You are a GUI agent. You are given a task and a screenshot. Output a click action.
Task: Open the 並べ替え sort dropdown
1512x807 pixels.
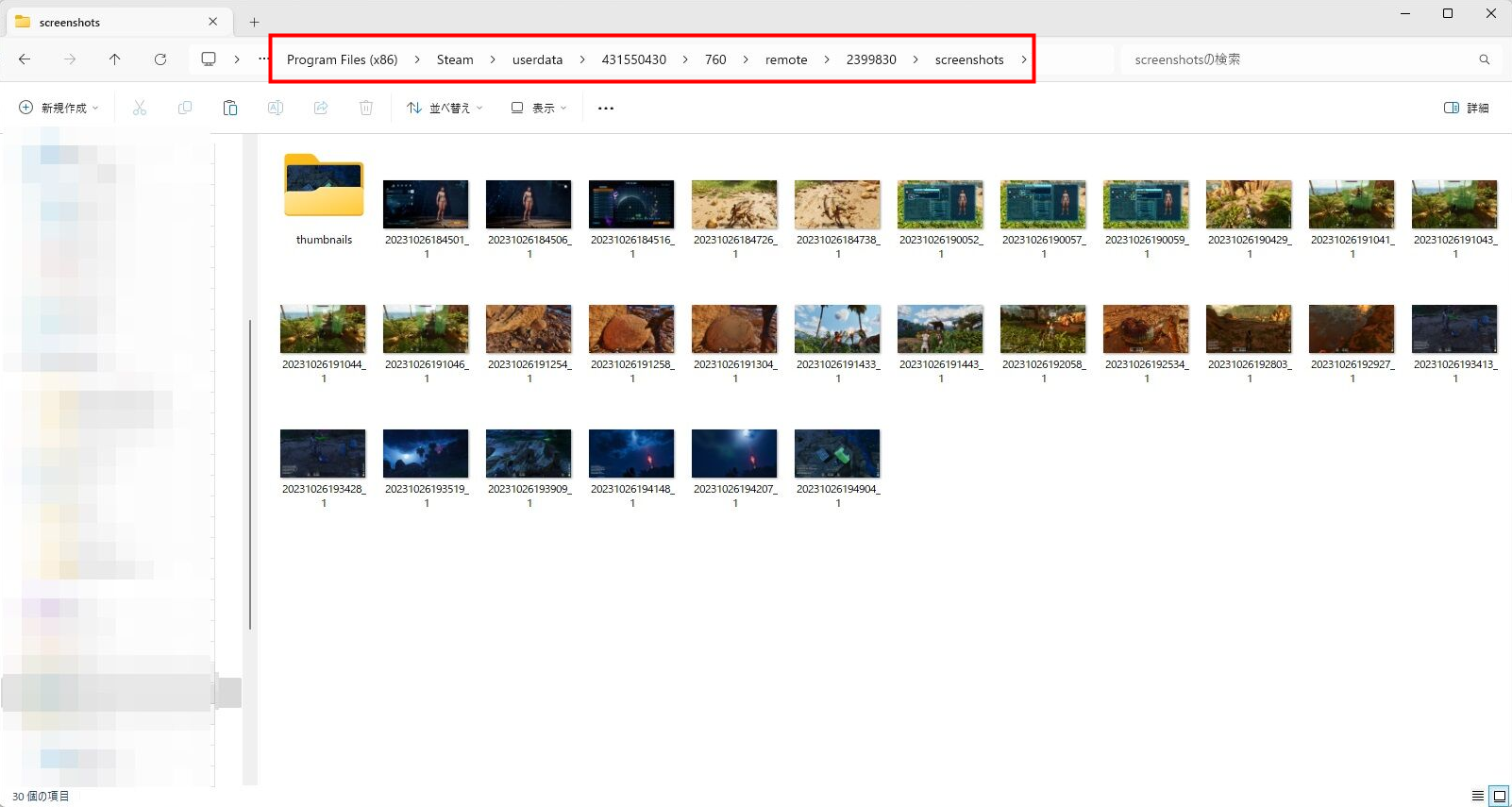445,108
